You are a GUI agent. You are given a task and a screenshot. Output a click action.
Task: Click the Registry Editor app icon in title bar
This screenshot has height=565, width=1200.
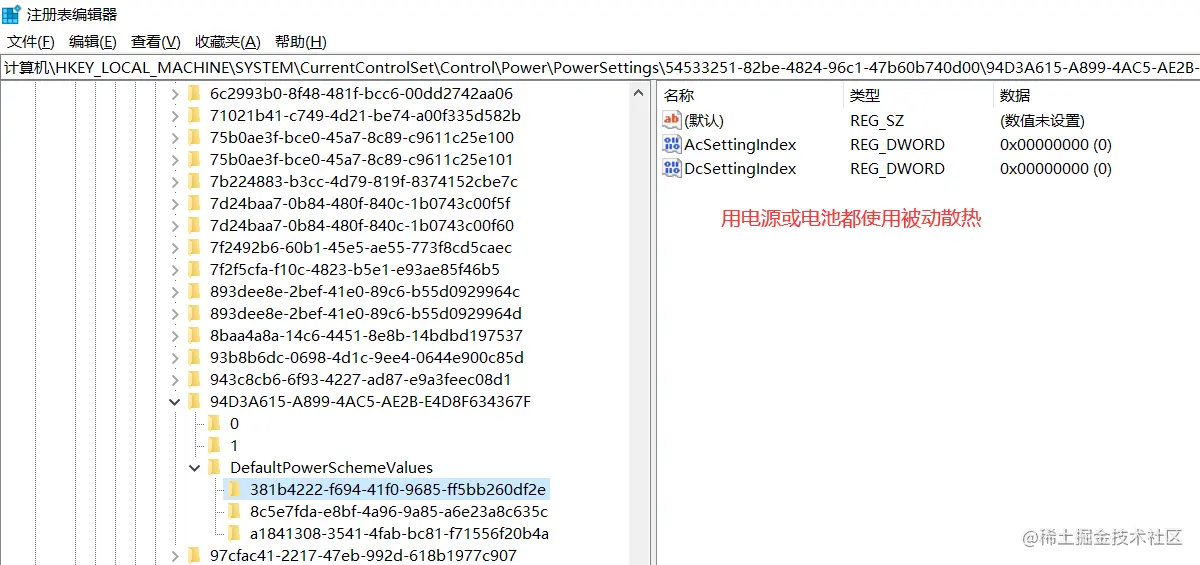click(x=11, y=14)
